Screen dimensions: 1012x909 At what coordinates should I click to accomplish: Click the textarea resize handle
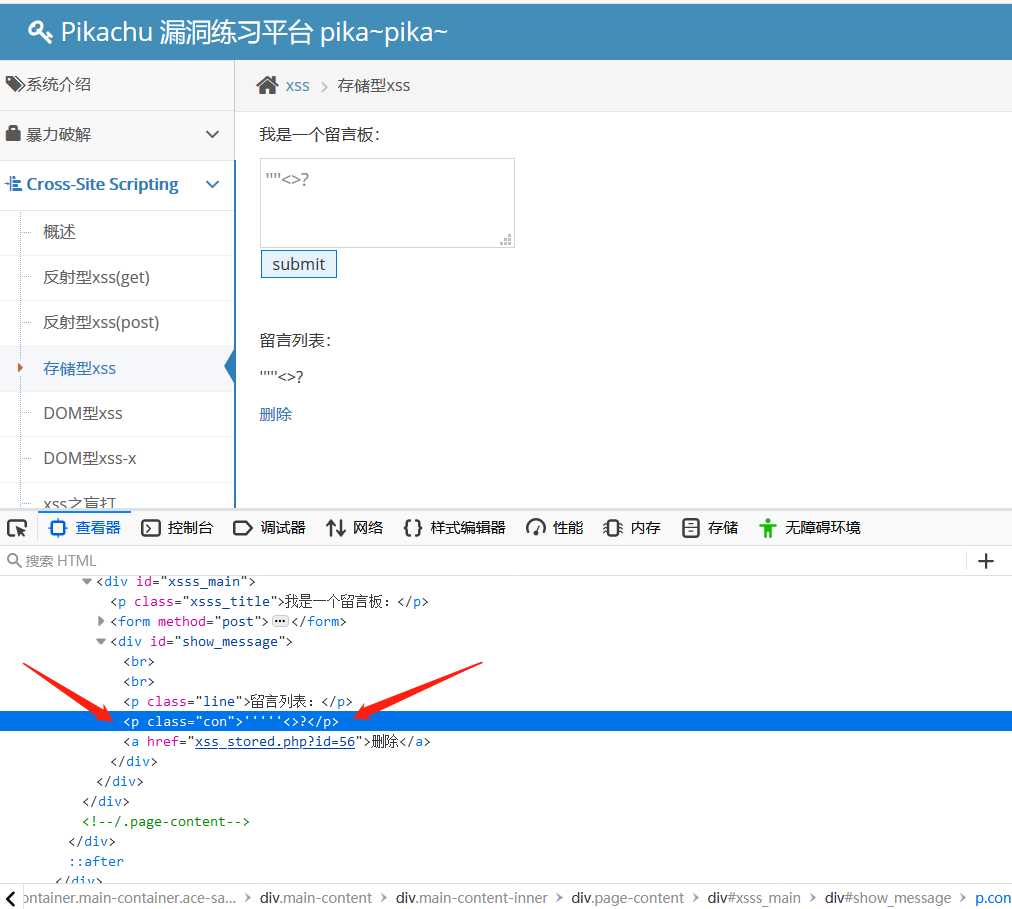(506, 240)
